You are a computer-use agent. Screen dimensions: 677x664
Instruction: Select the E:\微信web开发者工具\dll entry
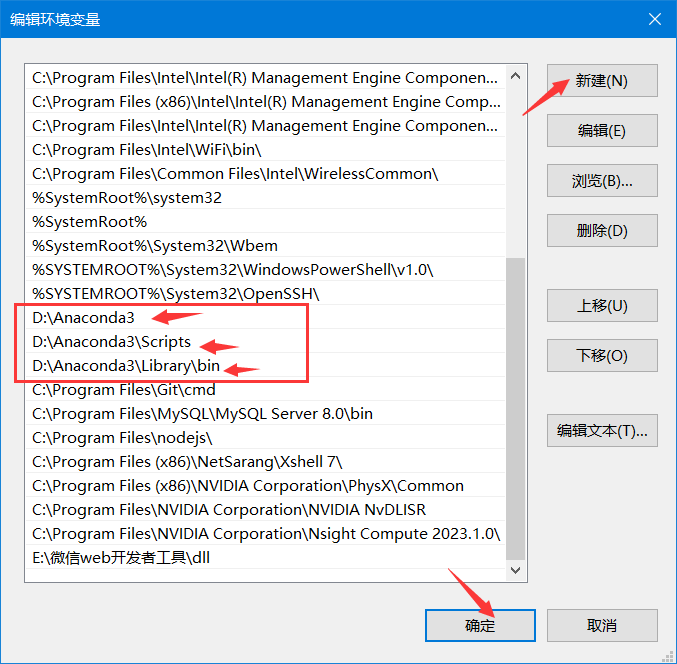click(x=265, y=558)
